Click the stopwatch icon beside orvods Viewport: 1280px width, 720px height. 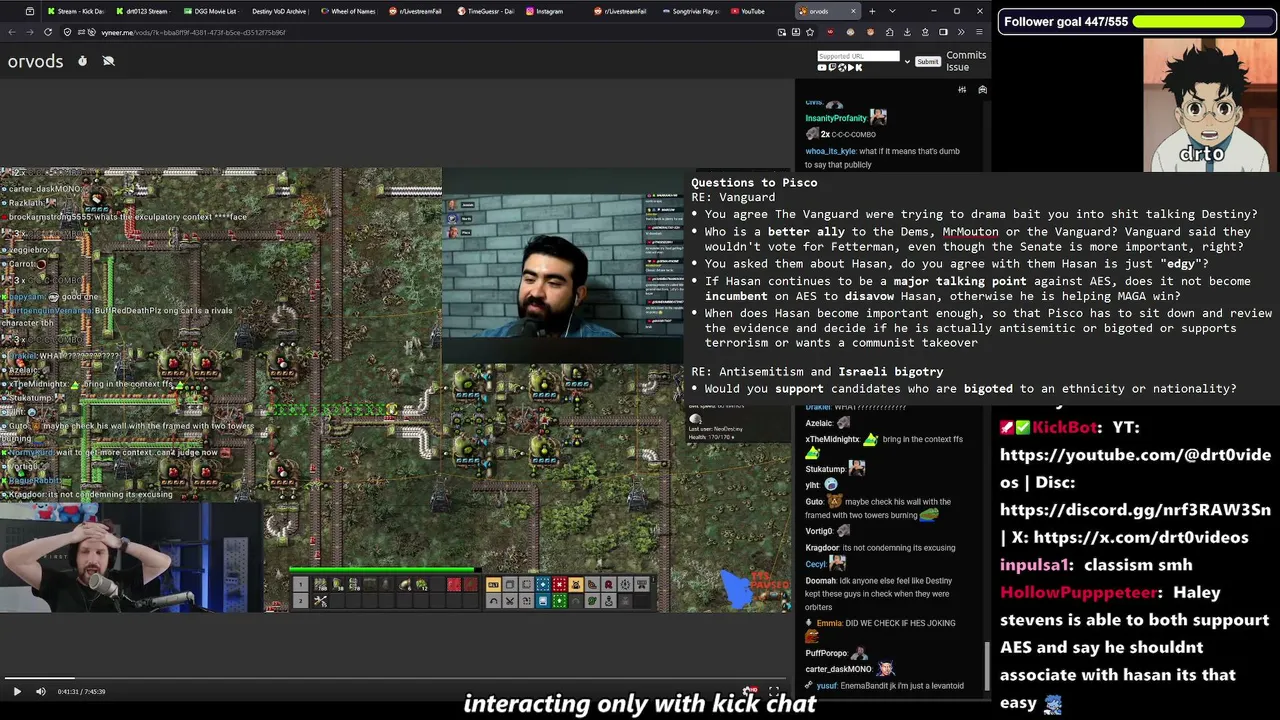point(82,61)
